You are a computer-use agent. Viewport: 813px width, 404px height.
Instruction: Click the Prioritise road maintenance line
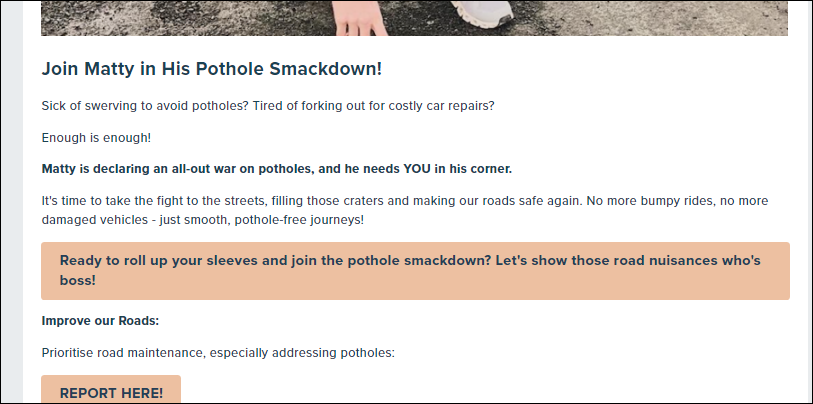point(218,354)
